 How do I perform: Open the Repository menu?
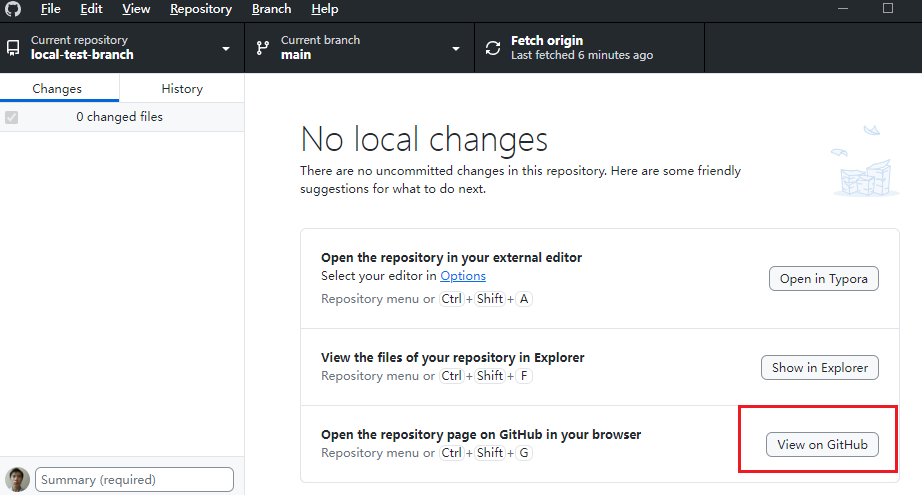(201, 9)
